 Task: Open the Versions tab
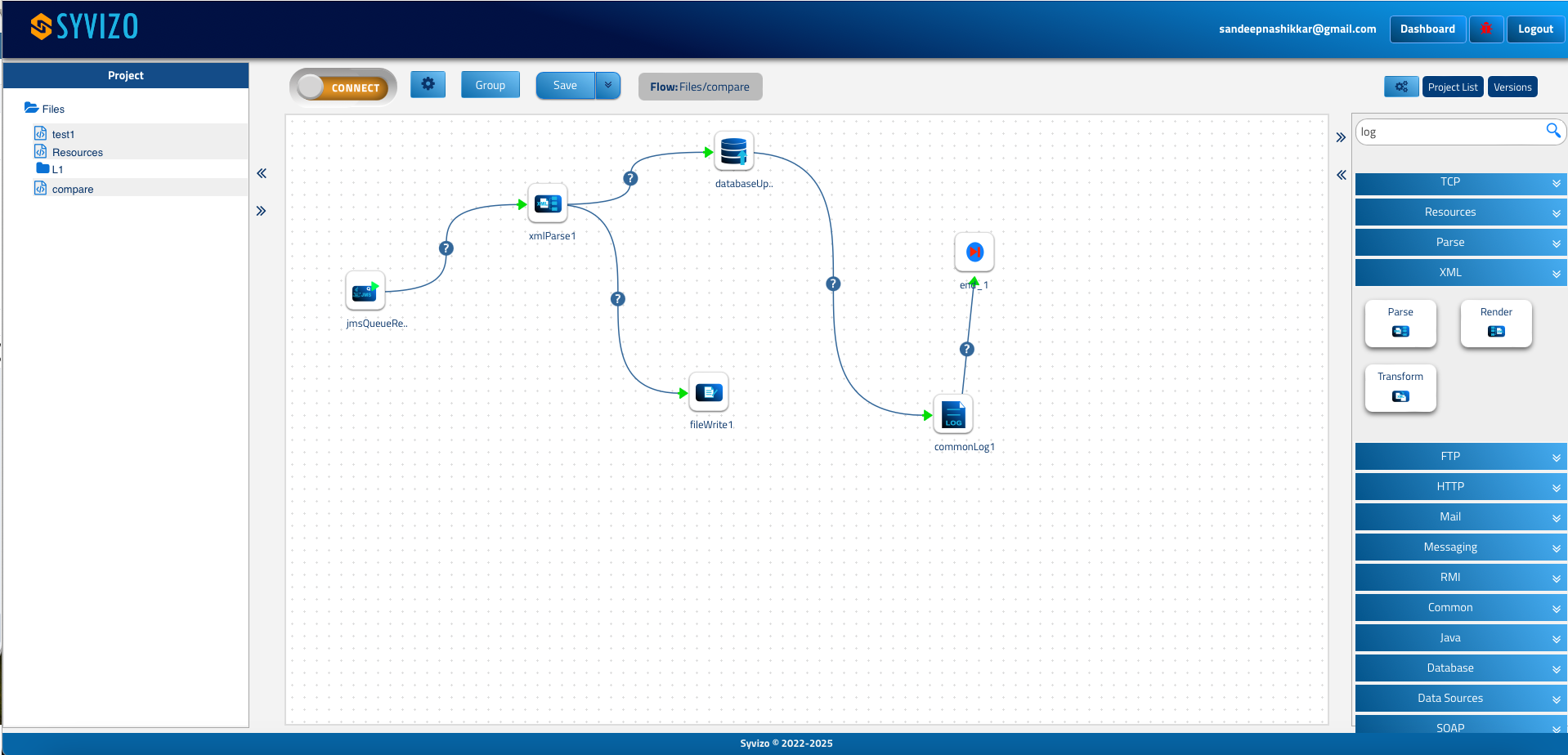click(x=1512, y=87)
